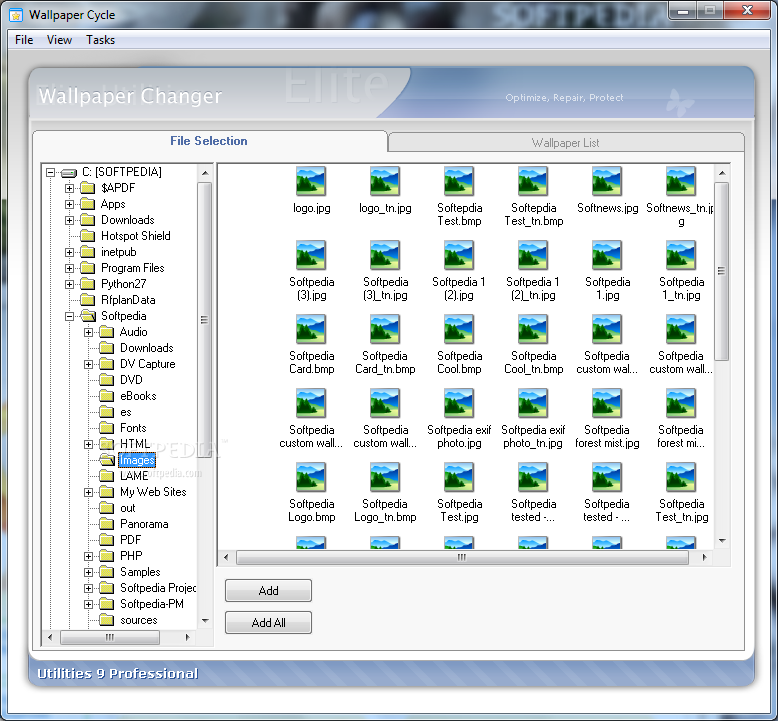
Task: Click the C: drive icon in tree
Action: coord(69,173)
